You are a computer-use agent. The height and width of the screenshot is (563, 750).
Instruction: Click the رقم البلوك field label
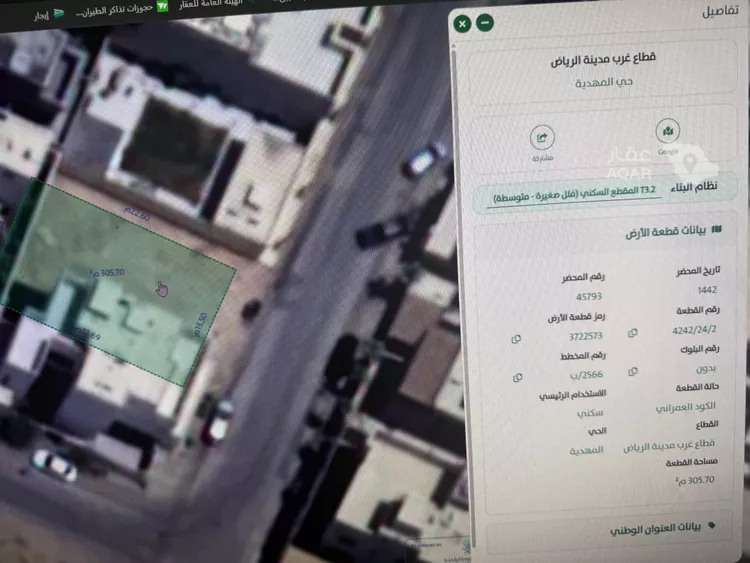point(699,349)
